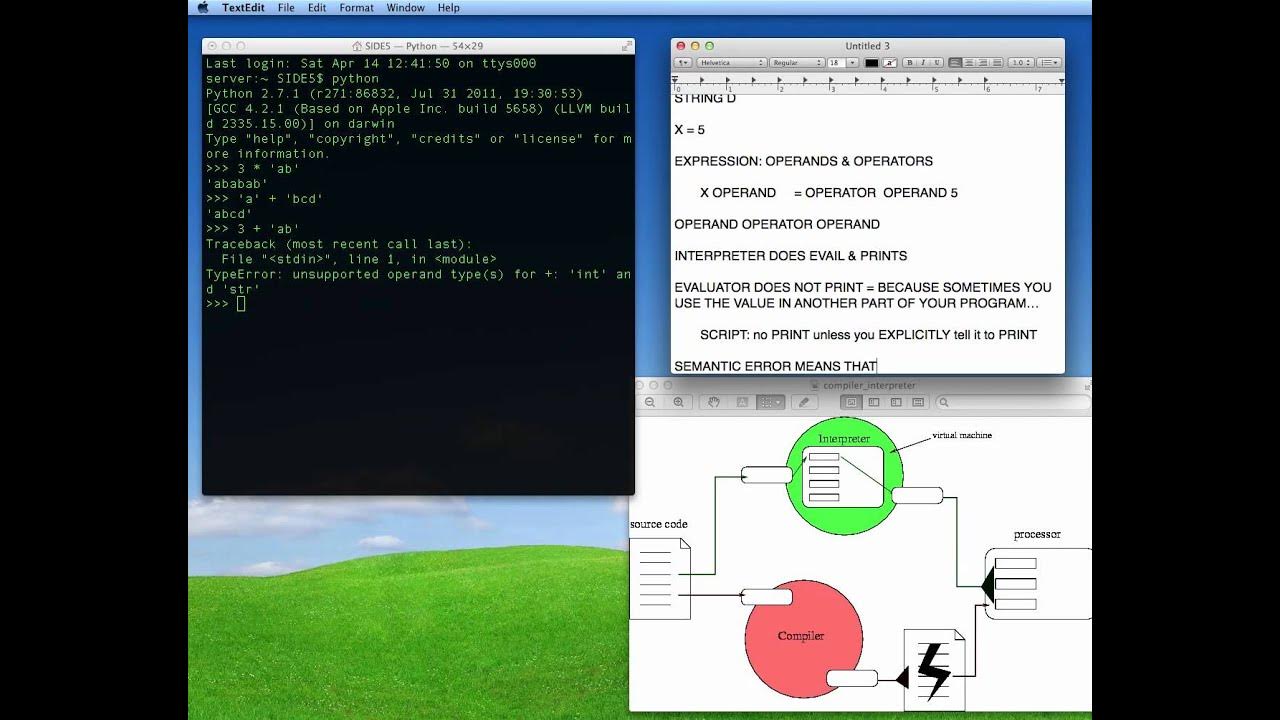Click the 'virtual machine' label in diagram

pyautogui.click(x=962, y=436)
